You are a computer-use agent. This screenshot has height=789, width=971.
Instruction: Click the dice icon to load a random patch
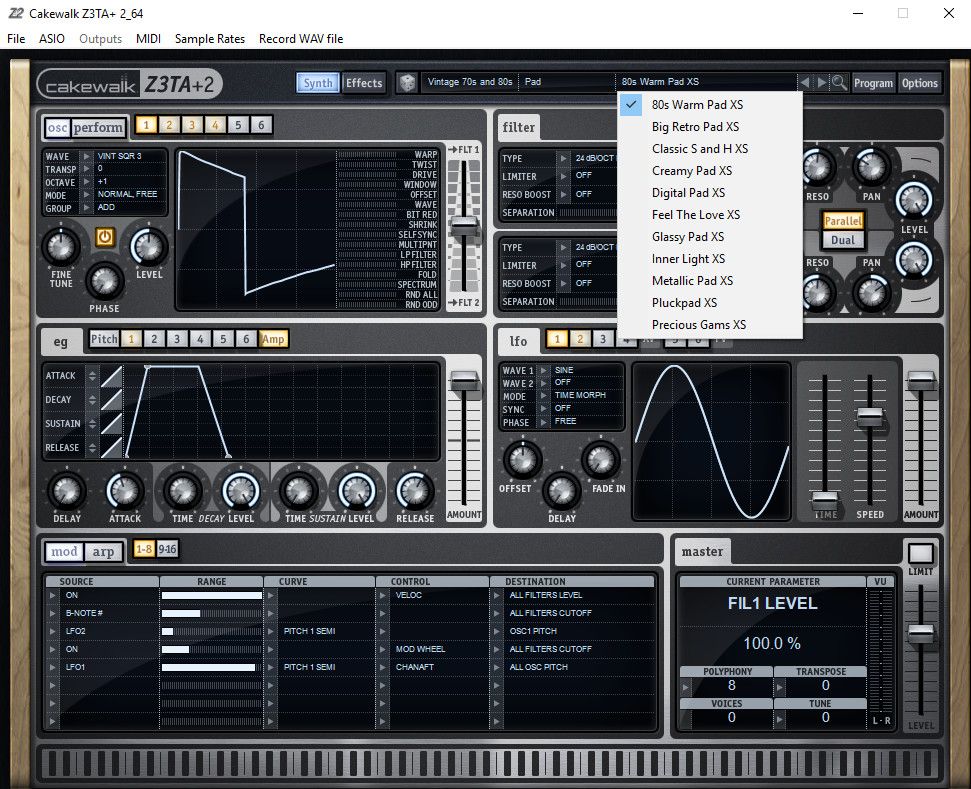click(x=407, y=82)
